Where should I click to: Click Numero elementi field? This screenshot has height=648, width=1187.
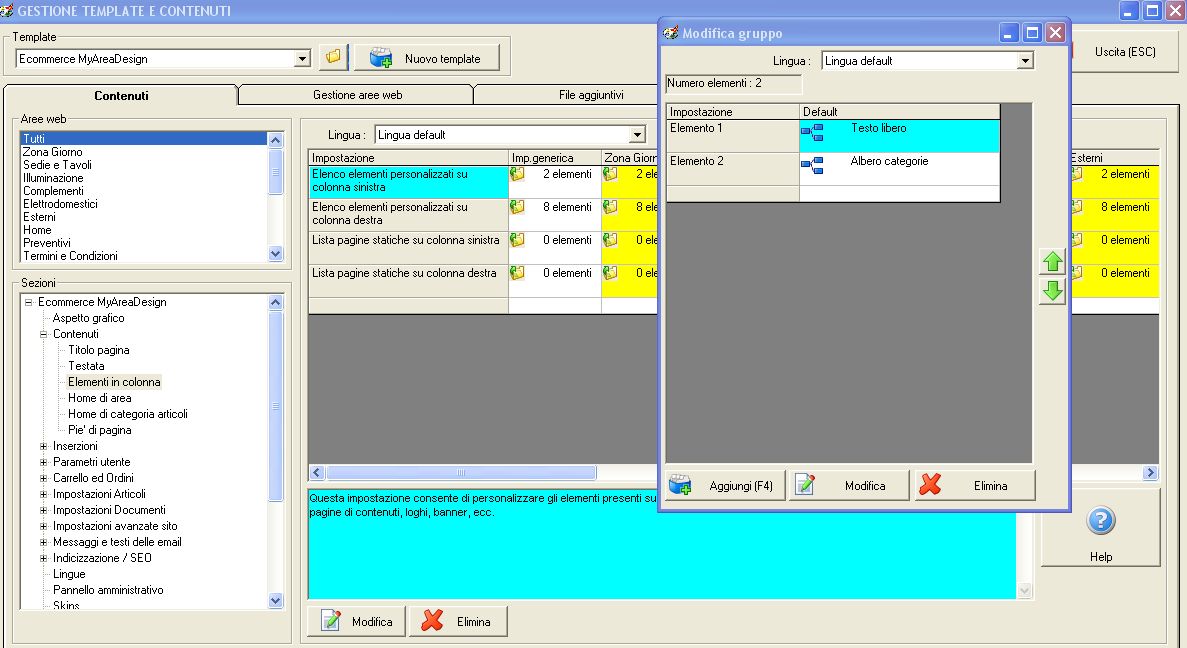pyautogui.click(x=734, y=83)
